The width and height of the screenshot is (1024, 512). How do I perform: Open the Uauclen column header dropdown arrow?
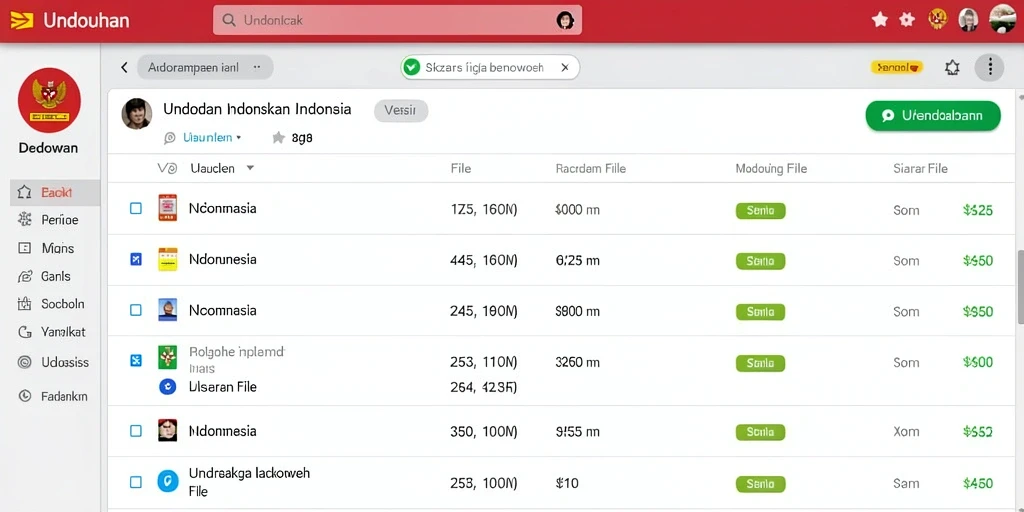[249, 168]
